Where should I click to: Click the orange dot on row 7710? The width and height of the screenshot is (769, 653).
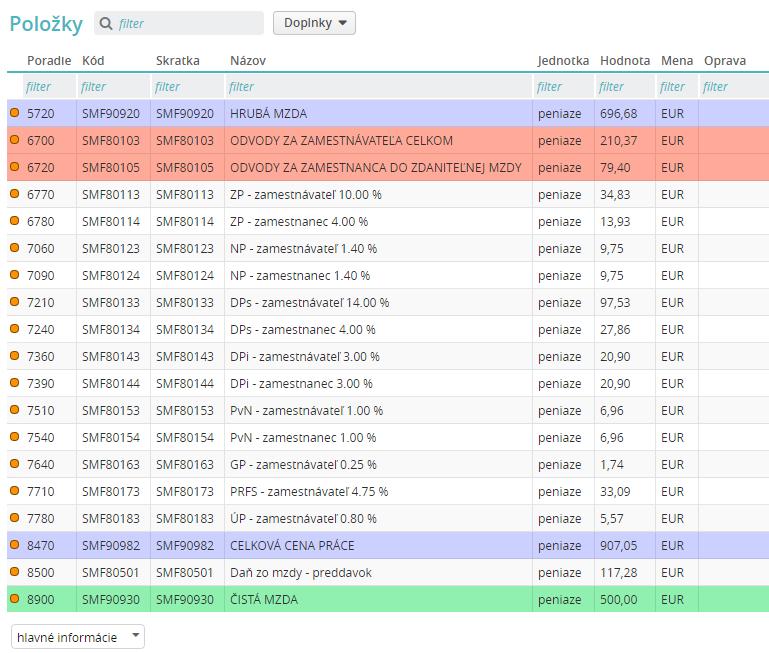click(x=15, y=490)
